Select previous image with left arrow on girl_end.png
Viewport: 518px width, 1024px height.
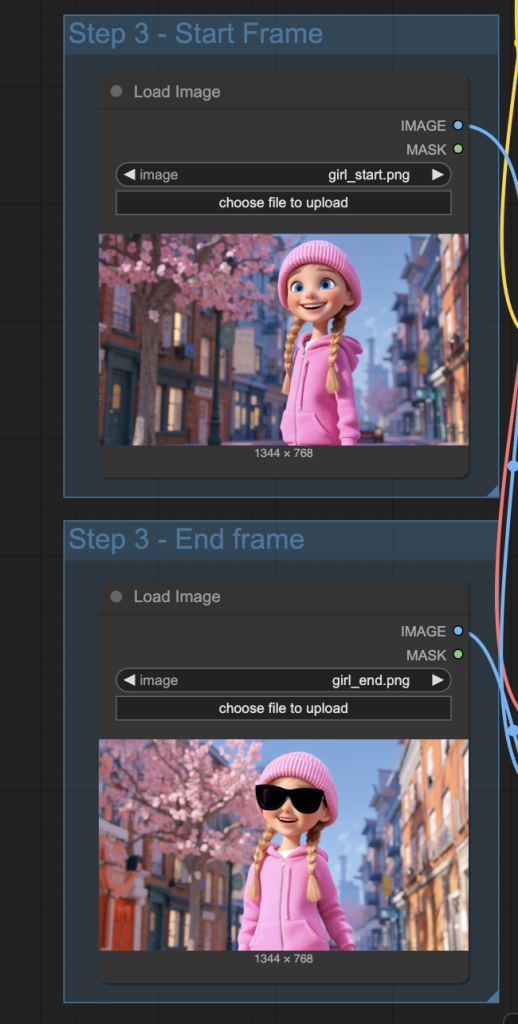pos(129,680)
